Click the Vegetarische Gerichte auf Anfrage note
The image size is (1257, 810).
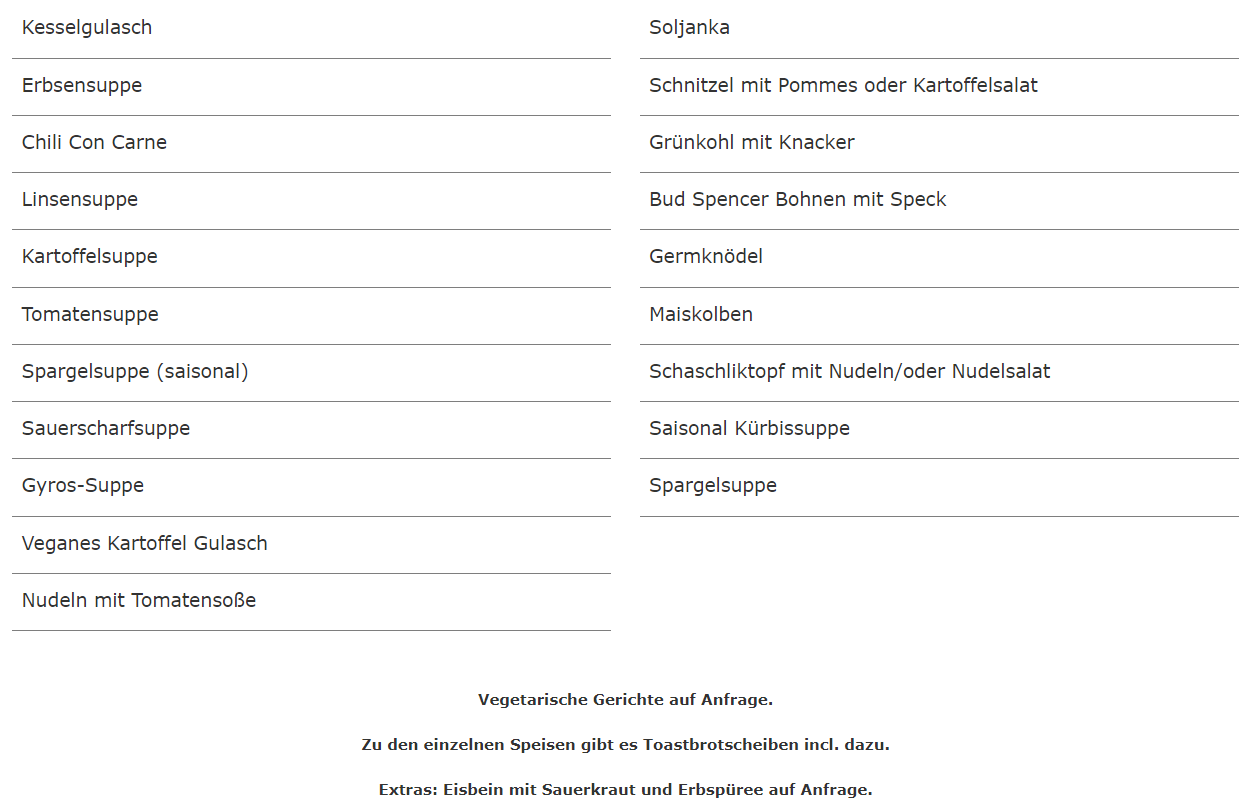click(x=626, y=700)
